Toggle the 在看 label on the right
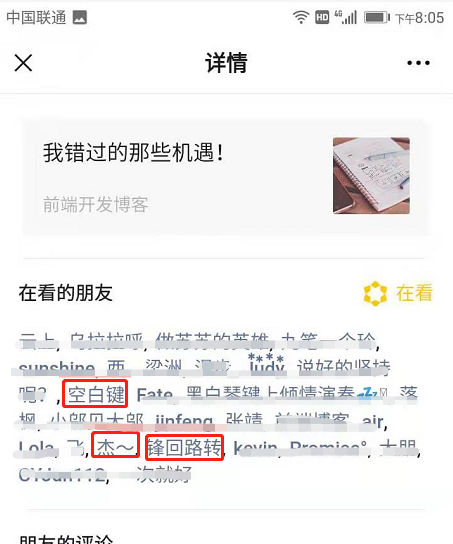The height and width of the screenshot is (544, 453). pos(414,293)
